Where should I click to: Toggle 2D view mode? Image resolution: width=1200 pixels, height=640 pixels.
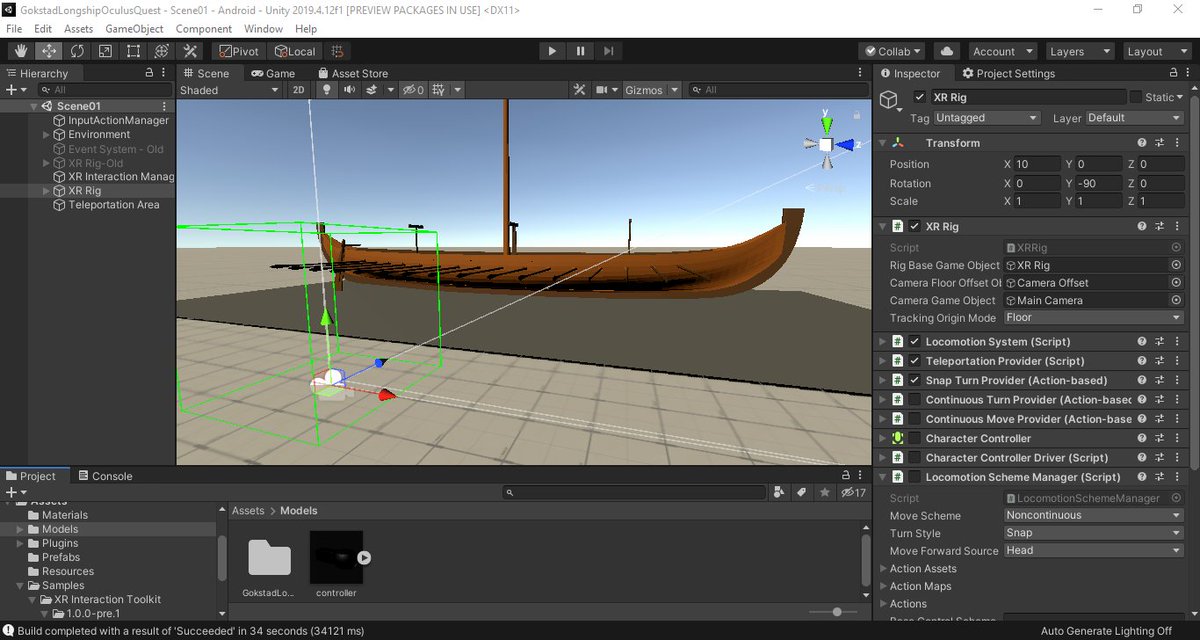point(298,90)
